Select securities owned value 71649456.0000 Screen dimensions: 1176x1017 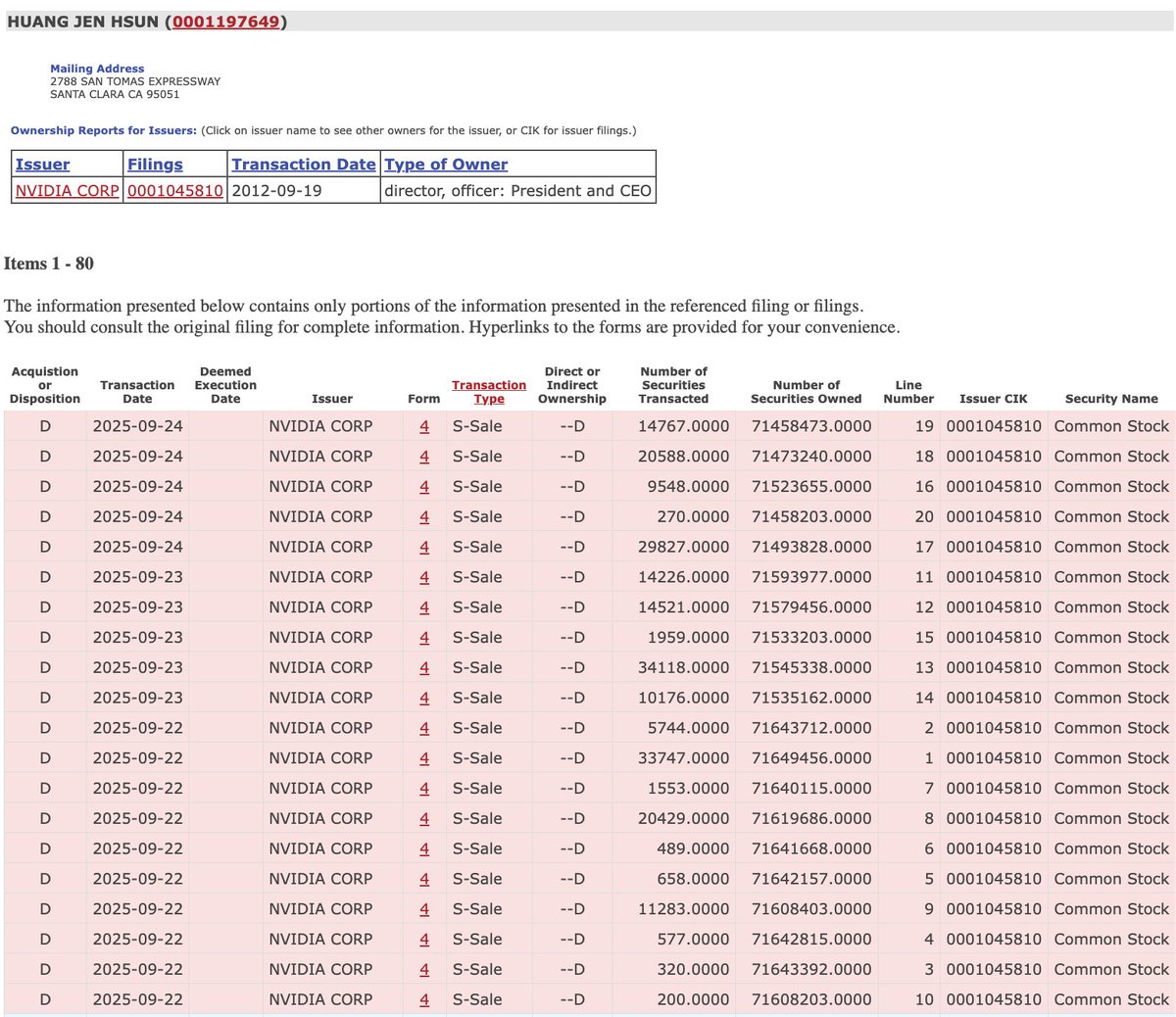point(811,758)
